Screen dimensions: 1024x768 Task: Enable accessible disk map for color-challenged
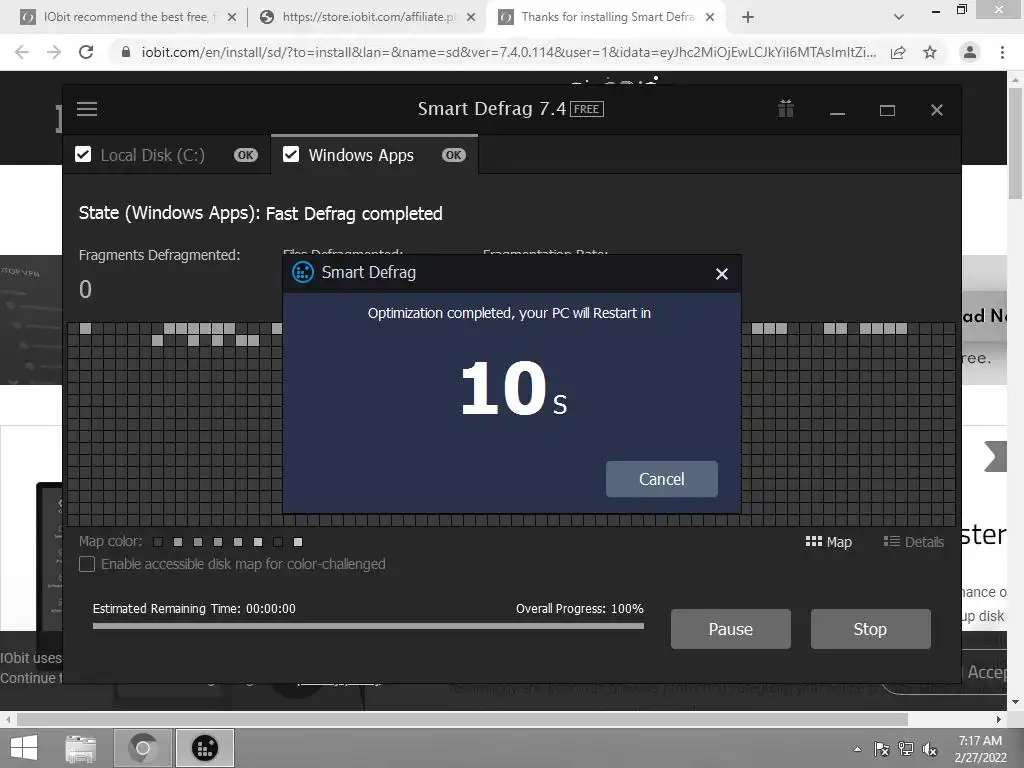[x=87, y=564]
